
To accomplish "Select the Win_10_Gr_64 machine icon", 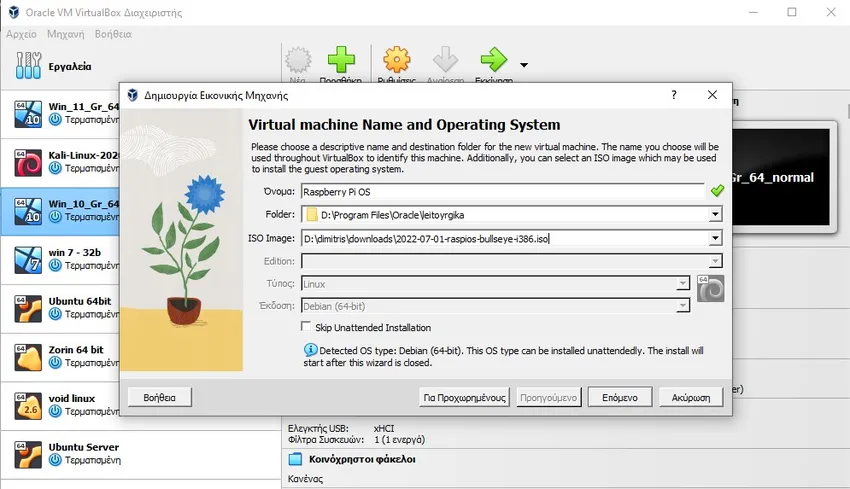I will pos(28,211).
